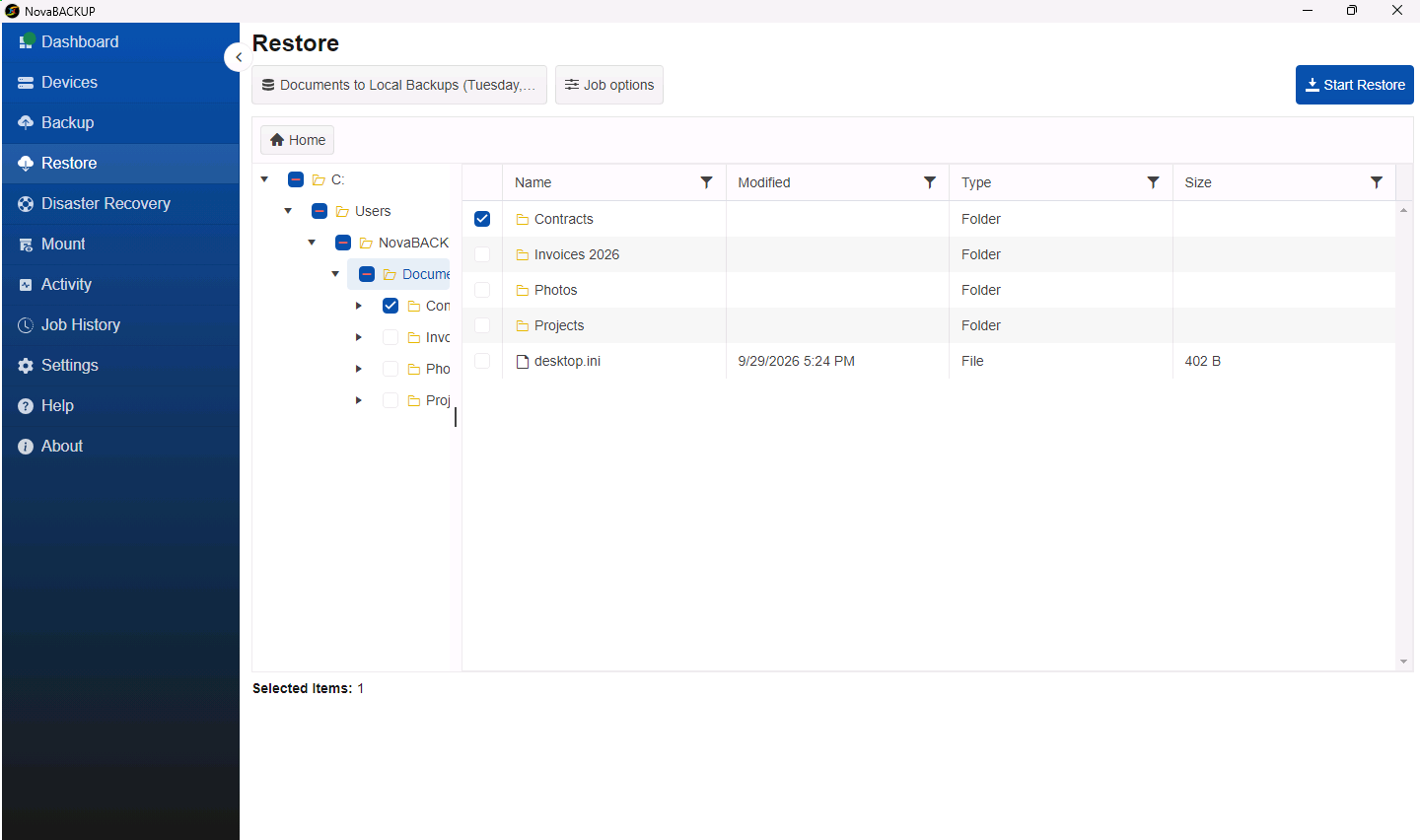Click the Documents to Local Backups button
This screenshot has height=840, width=1420.
(399, 85)
